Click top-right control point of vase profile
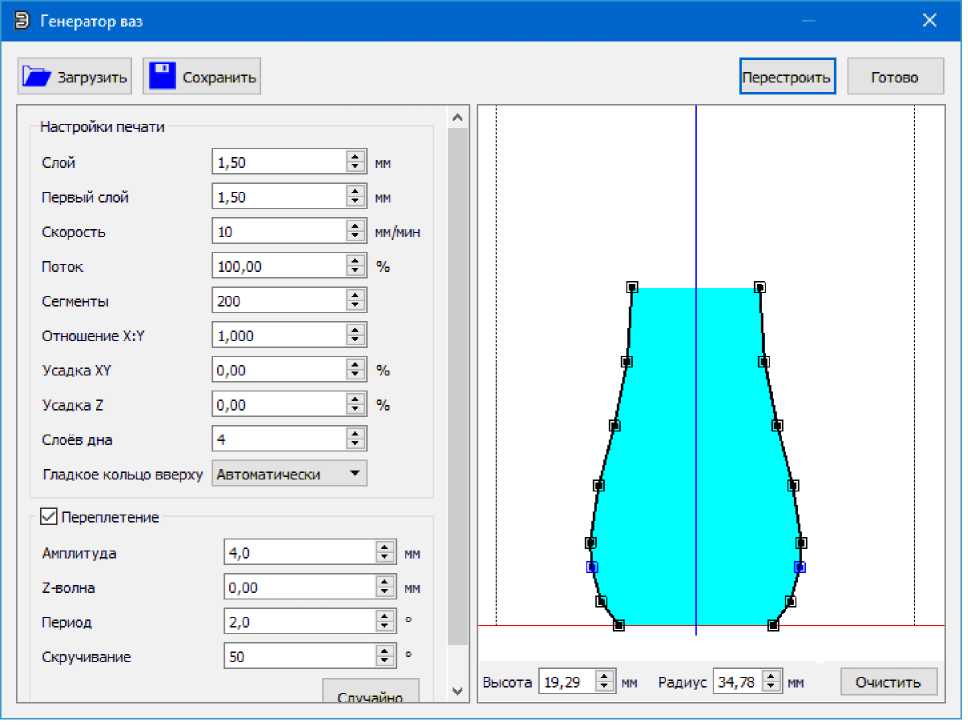 coord(760,287)
